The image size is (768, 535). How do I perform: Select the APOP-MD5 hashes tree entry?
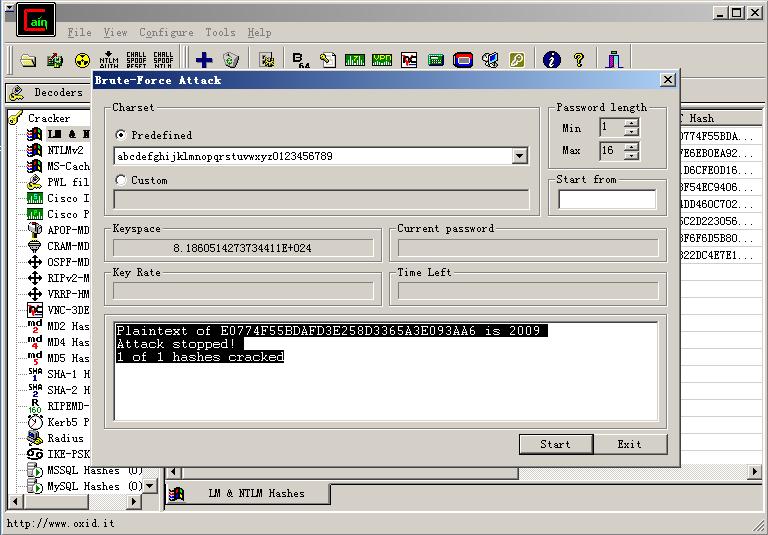[68, 230]
